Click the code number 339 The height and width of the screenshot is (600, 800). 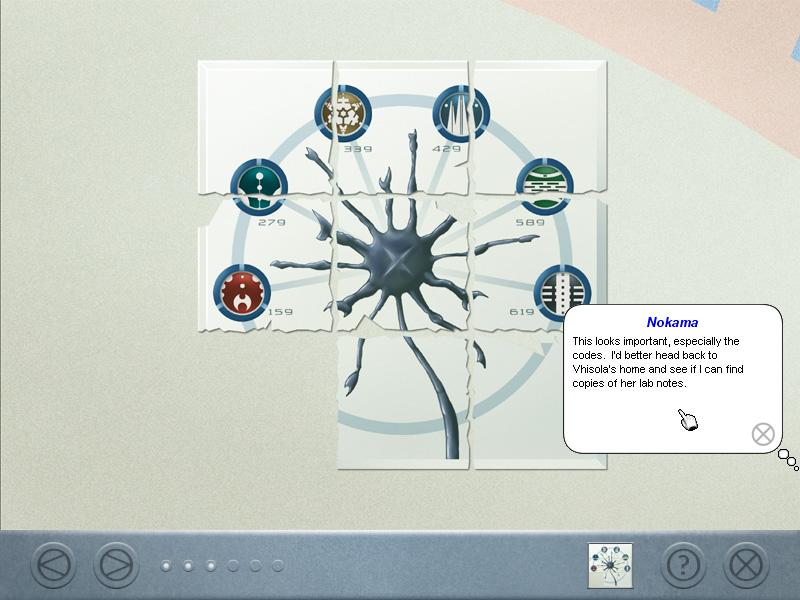click(x=358, y=149)
